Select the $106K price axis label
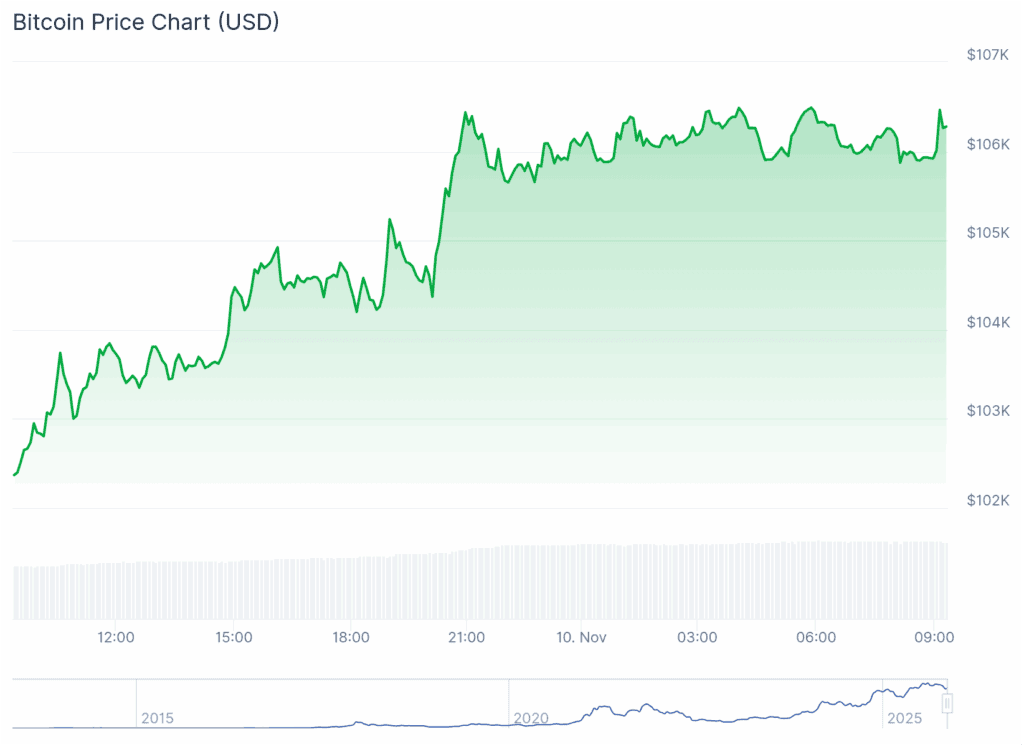This screenshot has width=1024, height=747. (987, 144)
